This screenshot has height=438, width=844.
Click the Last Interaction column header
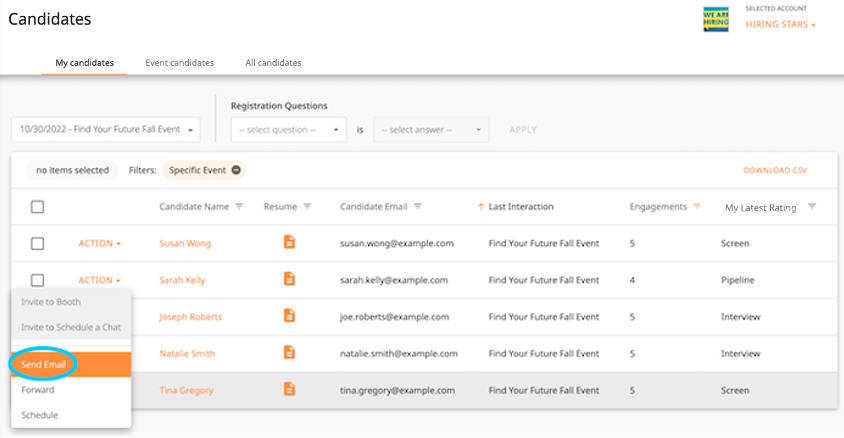521,207
